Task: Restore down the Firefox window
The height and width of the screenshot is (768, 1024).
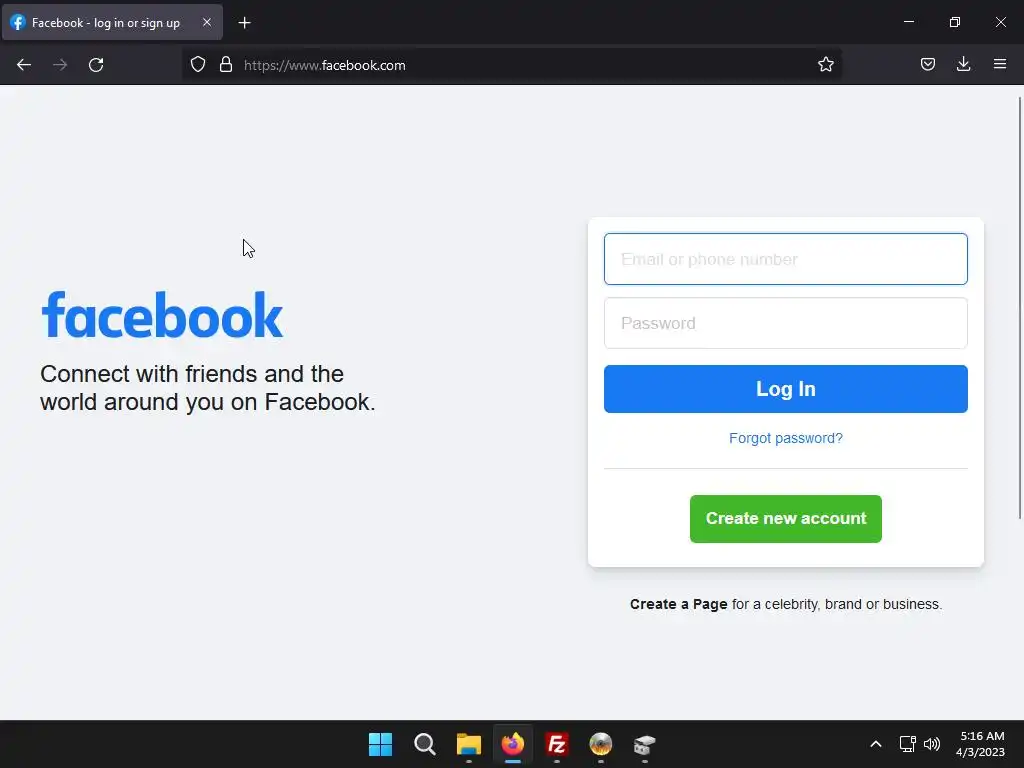Action: click(955, 22)
